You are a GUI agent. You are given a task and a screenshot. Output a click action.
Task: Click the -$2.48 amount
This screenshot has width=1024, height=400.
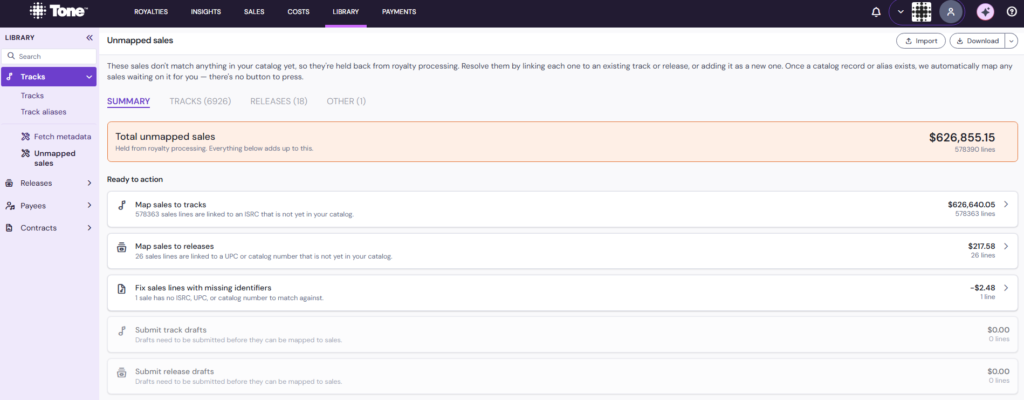(x=983, y=288)
